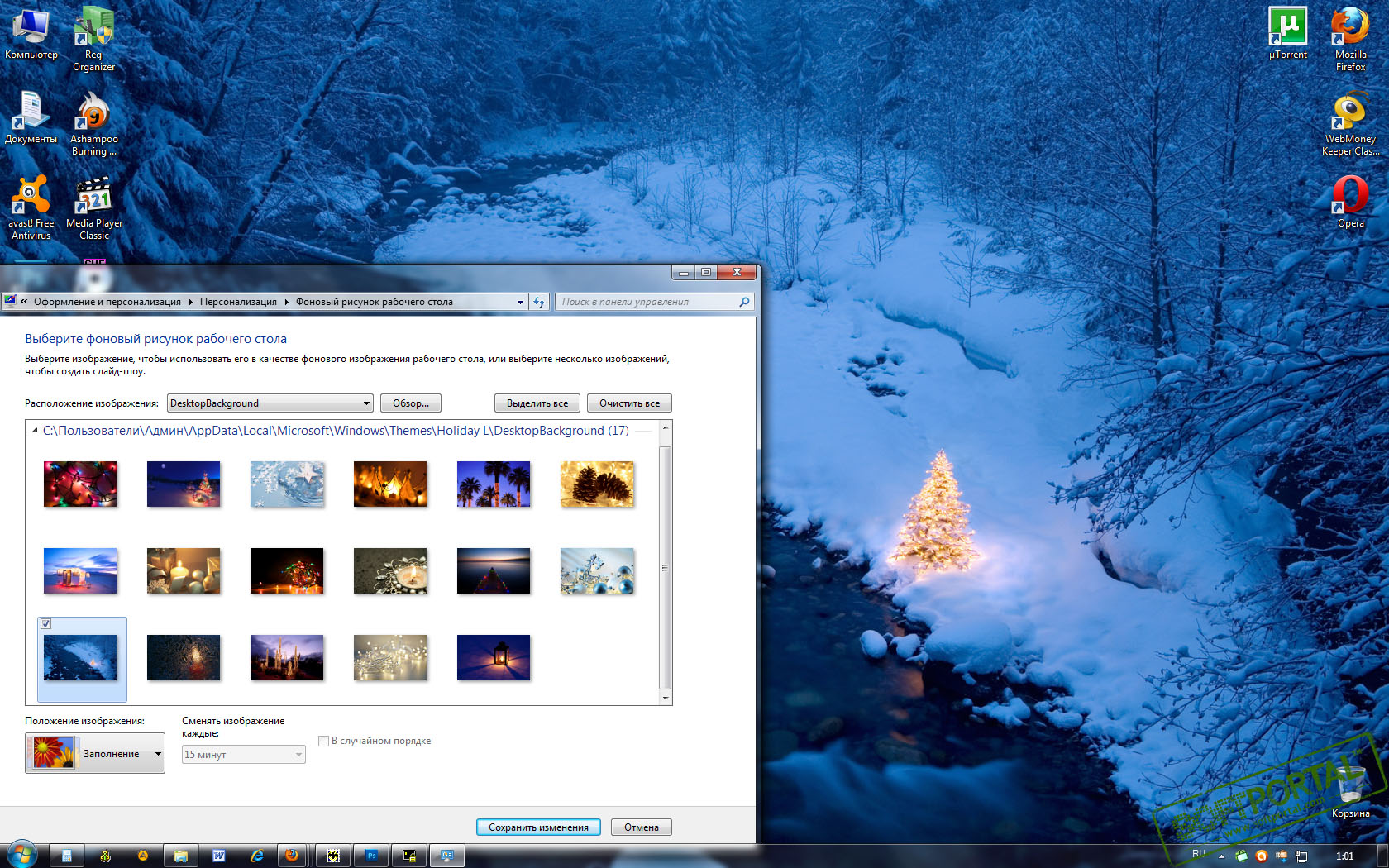Click the refresh button beside address bar
Viewport: 1389px width, 868px height.
click(x=539, y=302)
